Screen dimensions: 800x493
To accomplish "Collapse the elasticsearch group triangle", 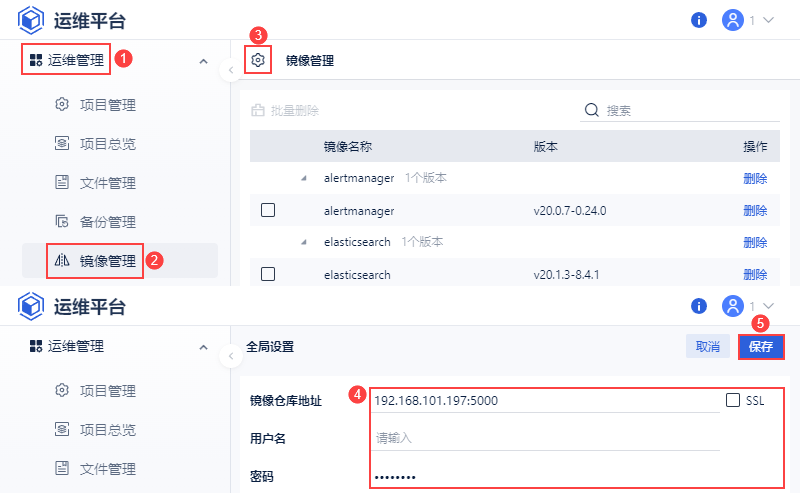I will [x=304, y=242].
